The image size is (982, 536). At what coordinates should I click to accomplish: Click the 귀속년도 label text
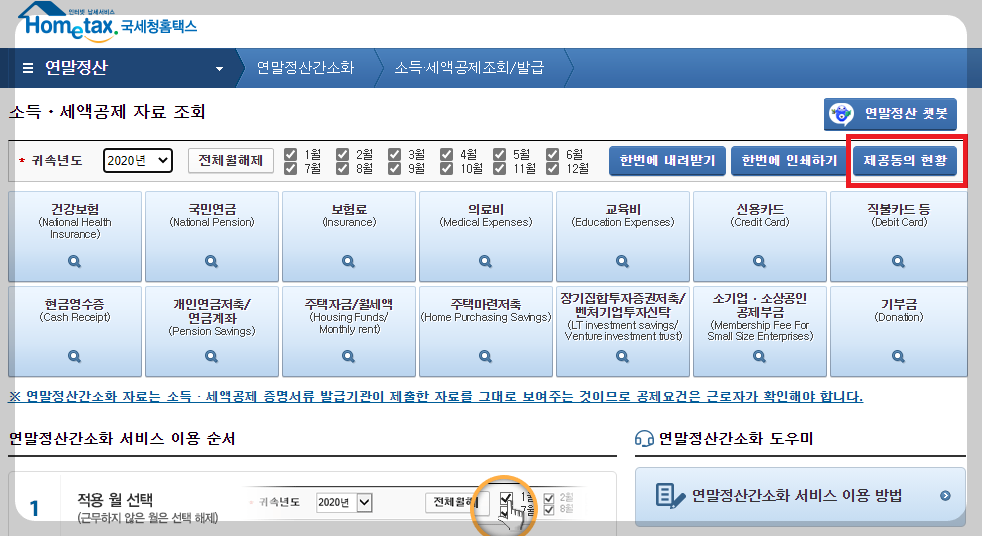pyautogui.click(x=57, y=161)
